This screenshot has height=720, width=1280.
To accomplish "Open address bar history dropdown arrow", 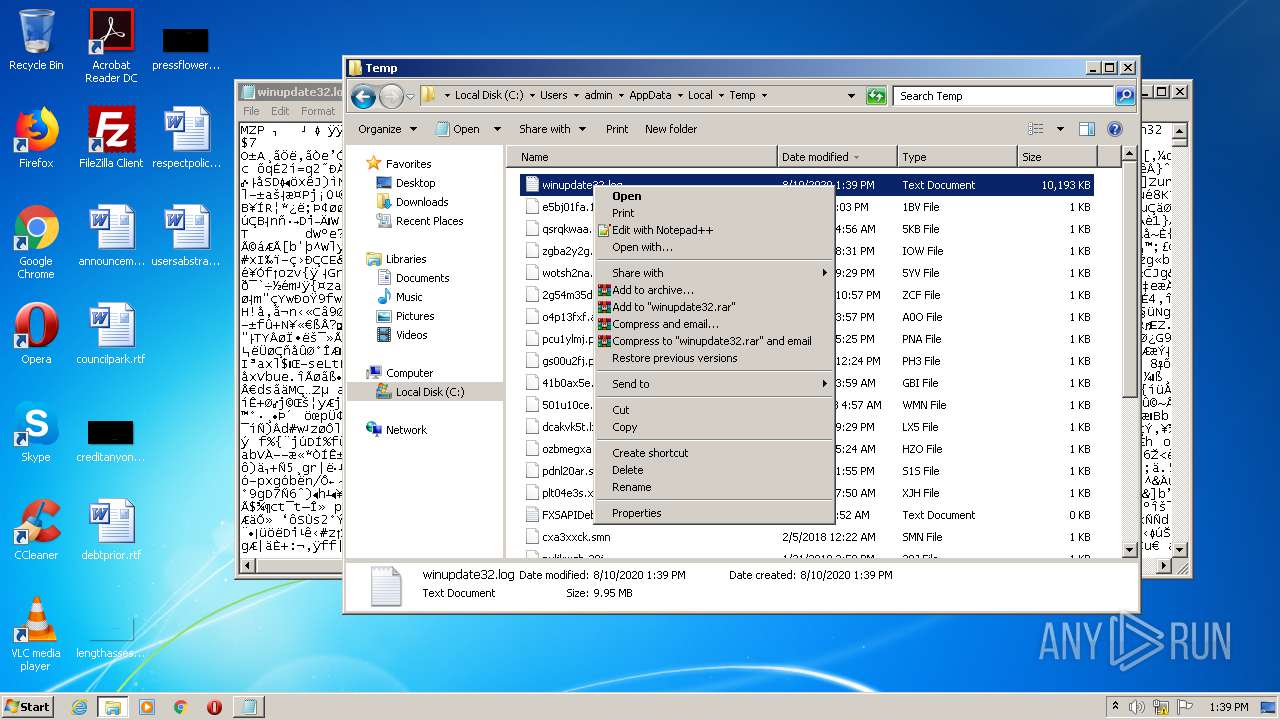I will [x=851, y=96].
